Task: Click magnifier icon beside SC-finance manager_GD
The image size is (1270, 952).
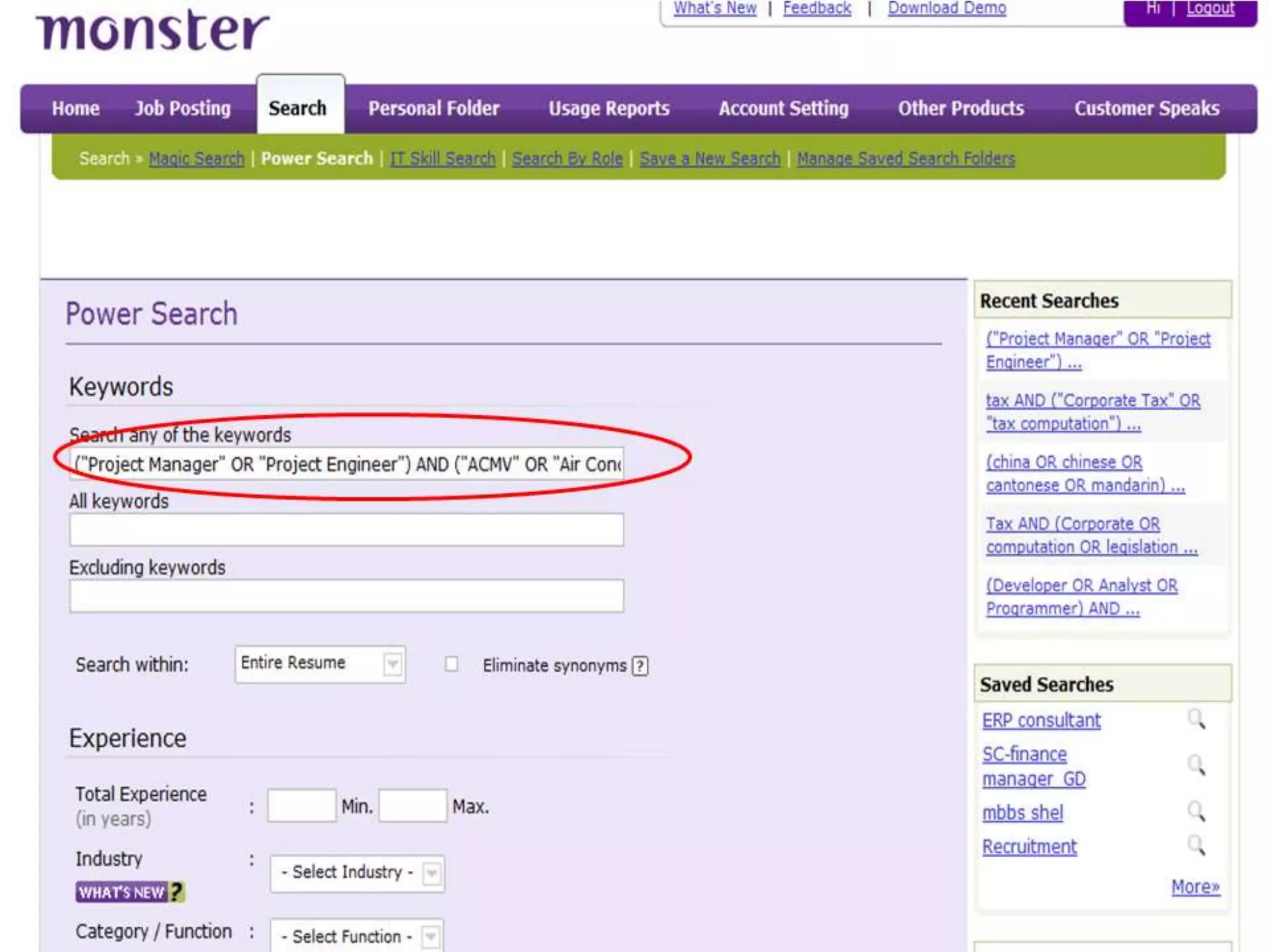Action: tap(1196, 765)
